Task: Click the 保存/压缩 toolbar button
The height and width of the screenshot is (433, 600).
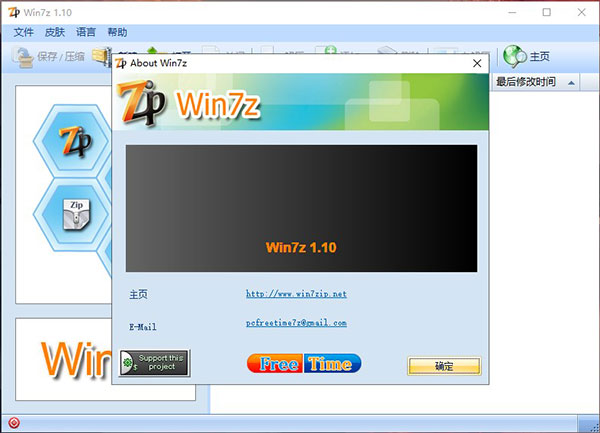Action: coord(48,57)
